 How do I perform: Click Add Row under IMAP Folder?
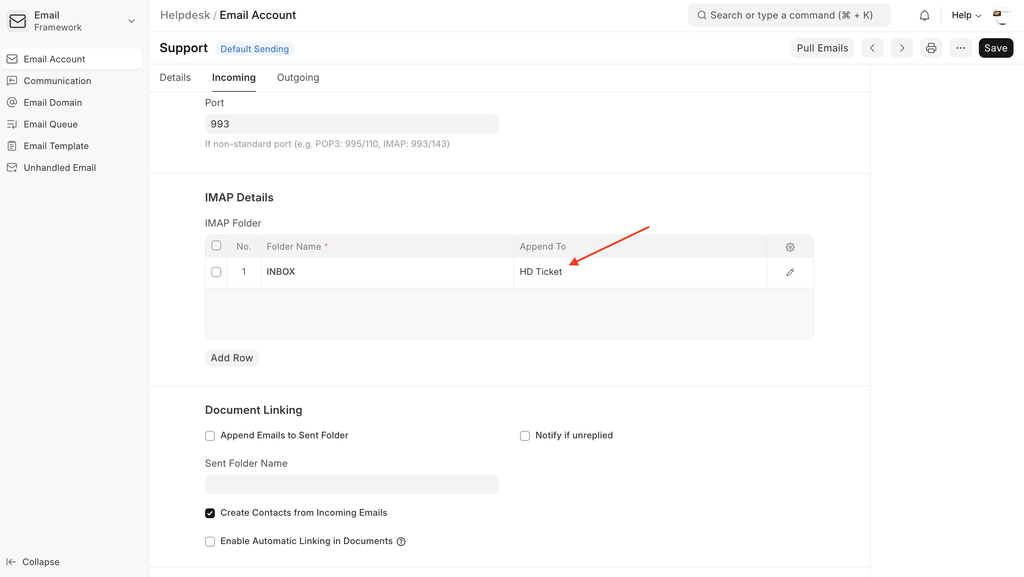point(232,358)
